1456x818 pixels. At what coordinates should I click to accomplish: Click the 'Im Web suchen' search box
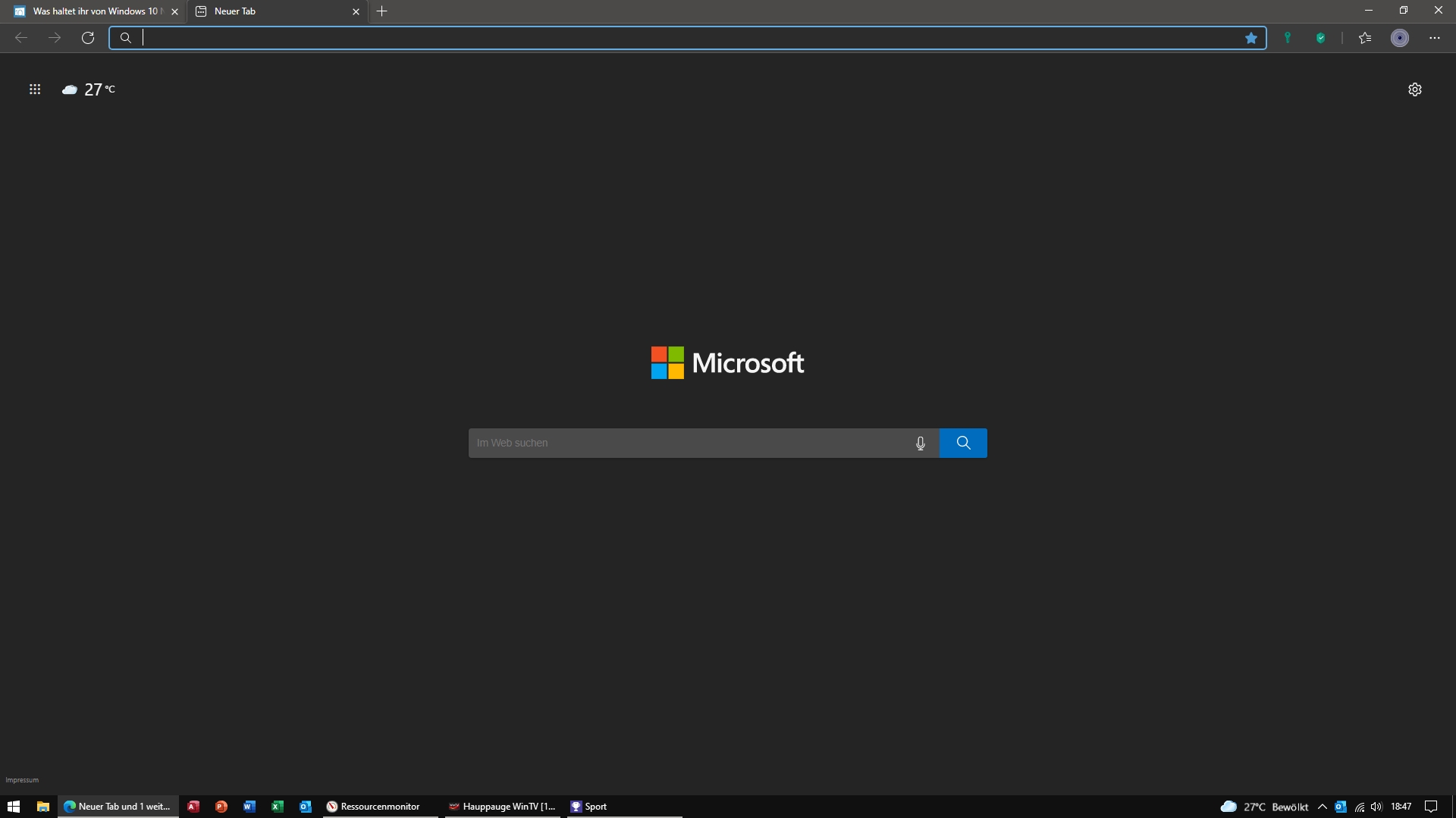click(x=689, y=443)
